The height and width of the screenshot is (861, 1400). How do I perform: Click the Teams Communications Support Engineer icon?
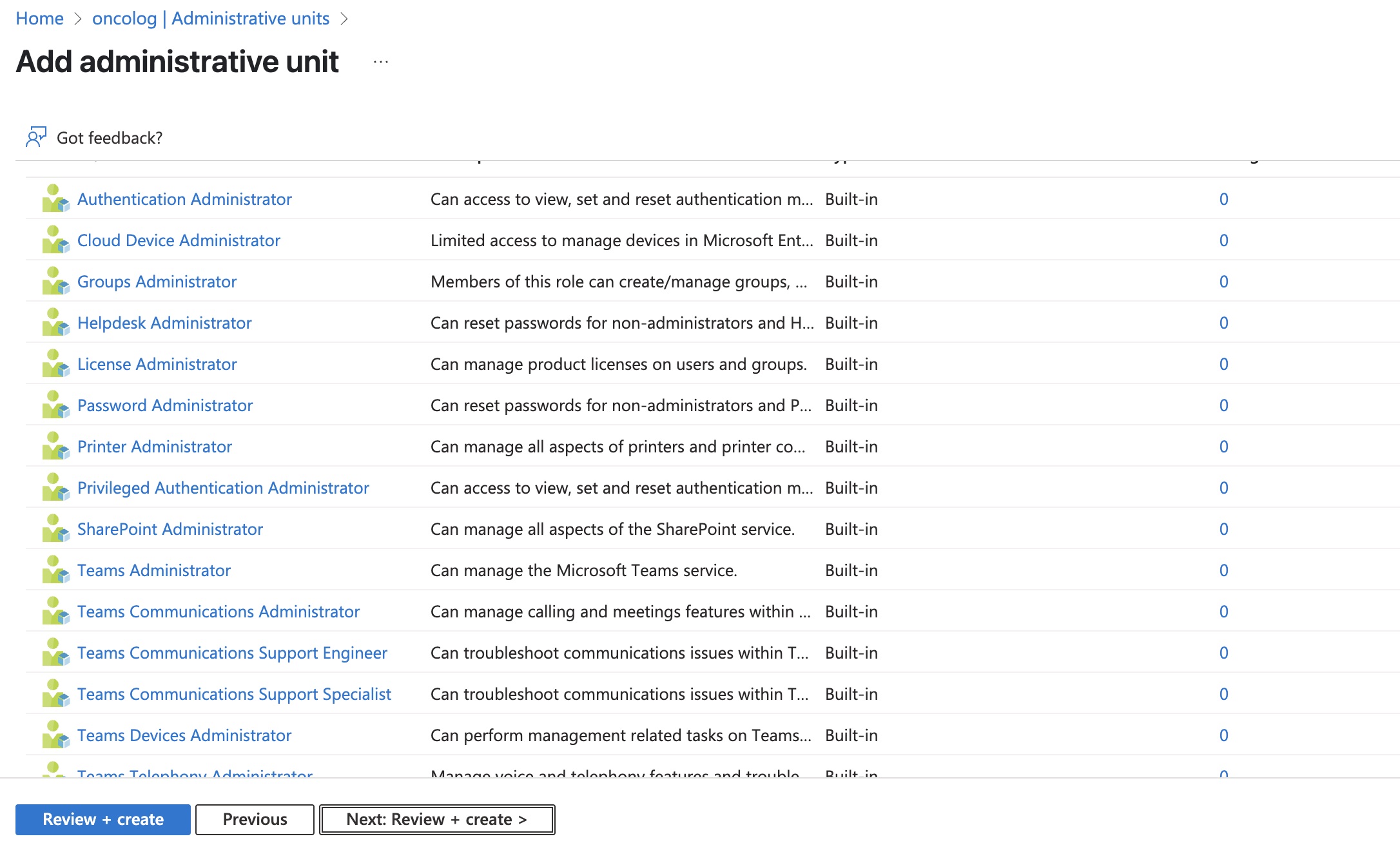pyautogui.click(x=55, y=652)
